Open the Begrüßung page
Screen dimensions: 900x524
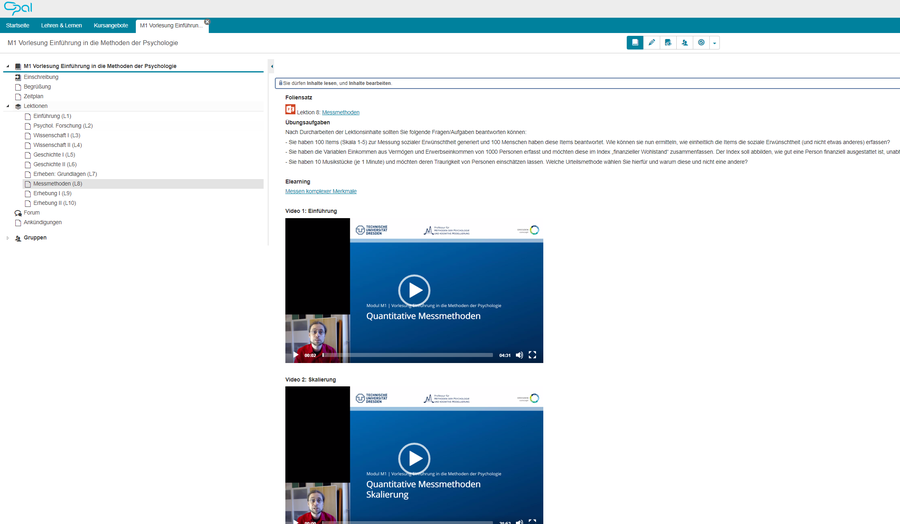[x=37, y=87]
